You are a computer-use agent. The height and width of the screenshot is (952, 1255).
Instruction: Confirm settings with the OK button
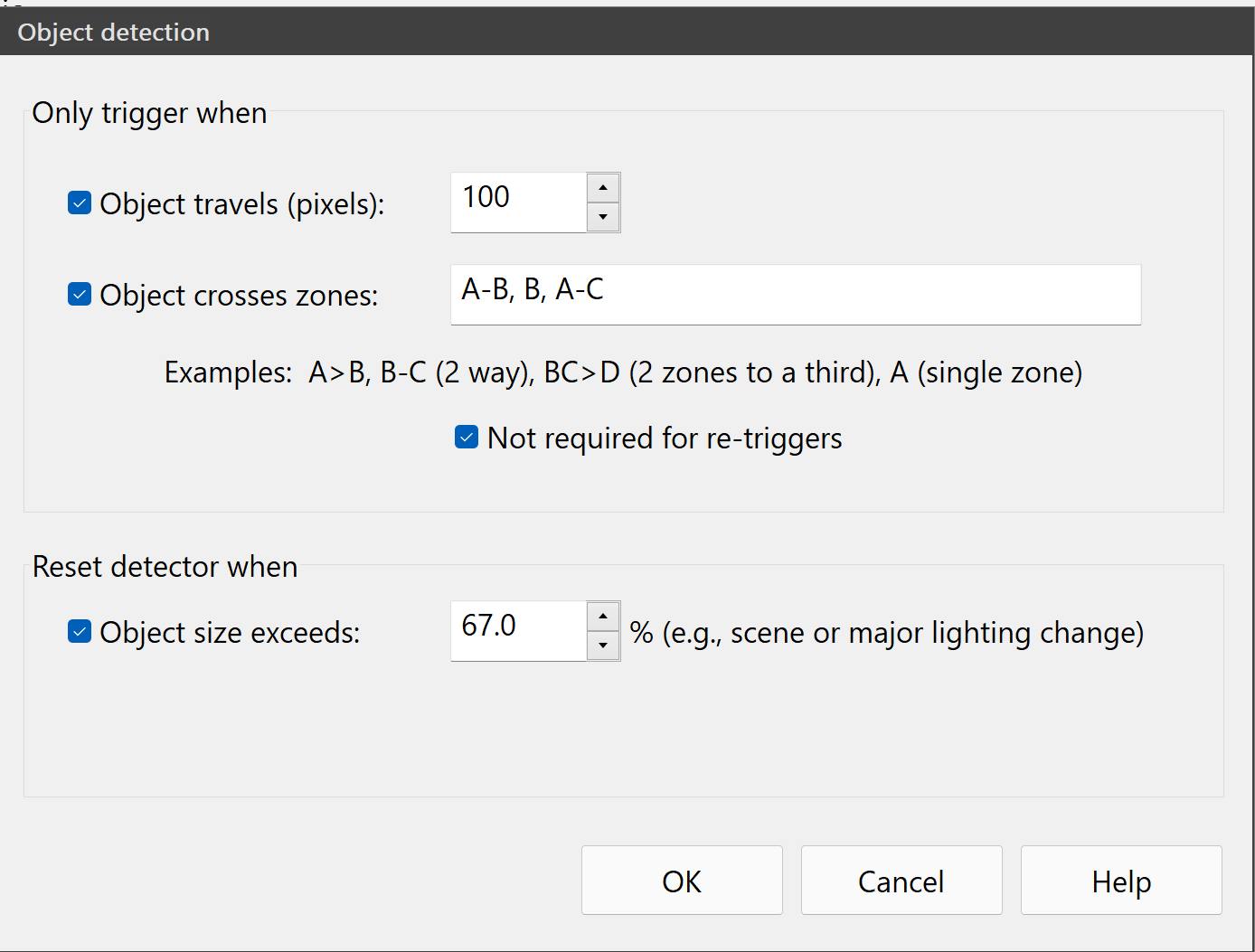click(682, 881)
